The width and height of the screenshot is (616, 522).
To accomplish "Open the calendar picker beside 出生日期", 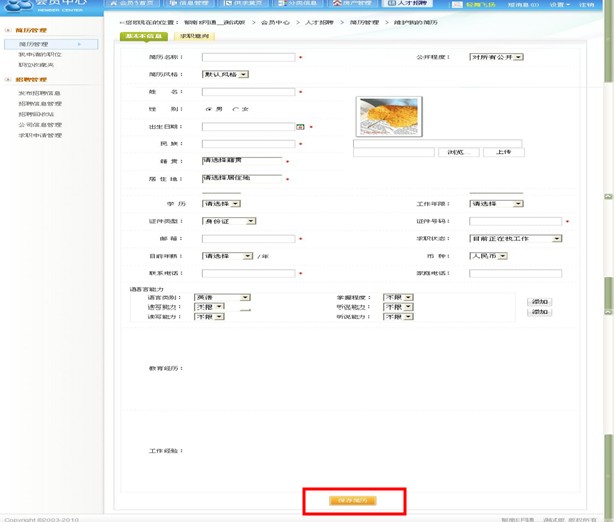I will [300, 127].
